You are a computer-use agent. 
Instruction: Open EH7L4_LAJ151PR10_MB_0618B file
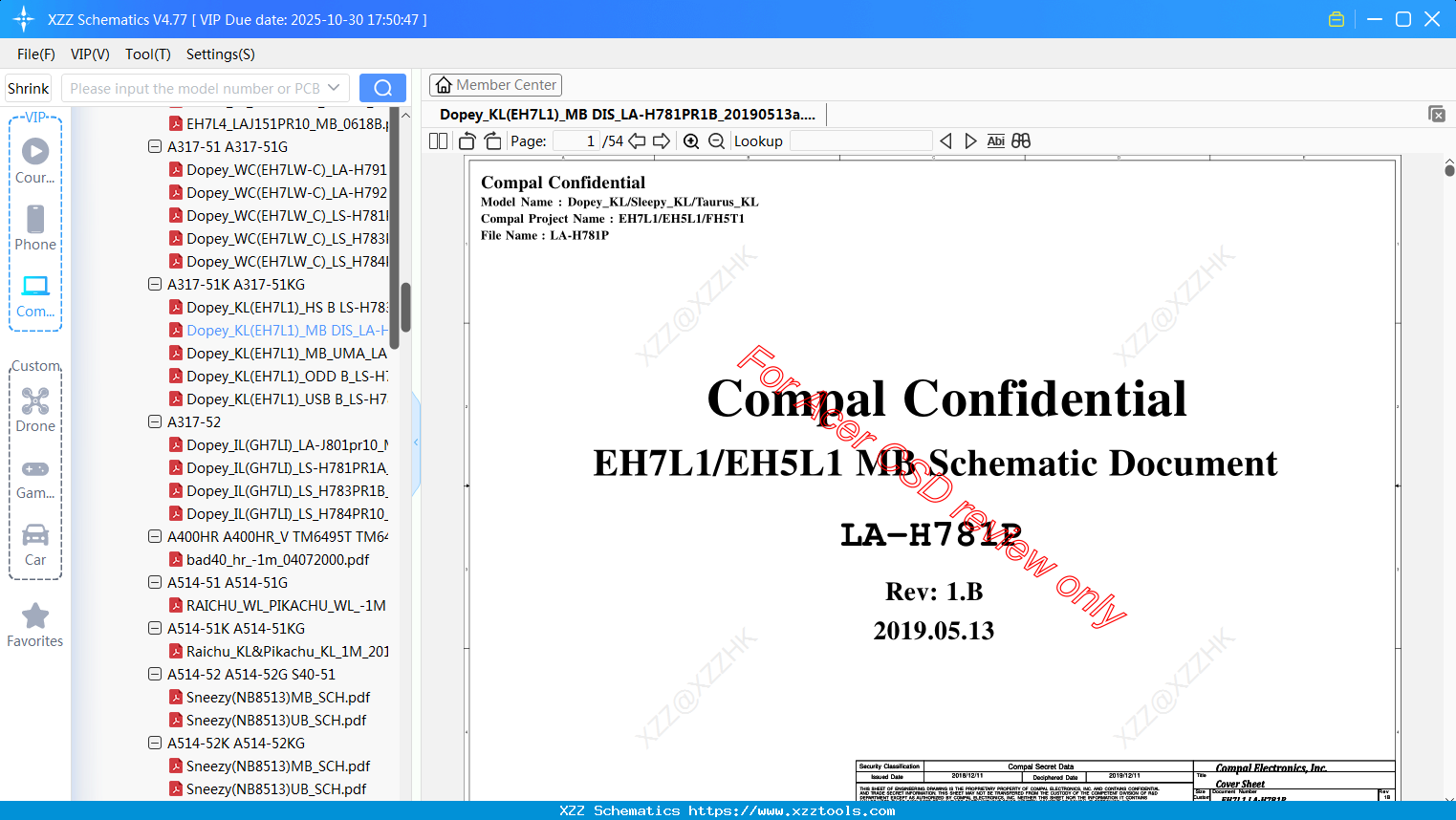(287, 124)
